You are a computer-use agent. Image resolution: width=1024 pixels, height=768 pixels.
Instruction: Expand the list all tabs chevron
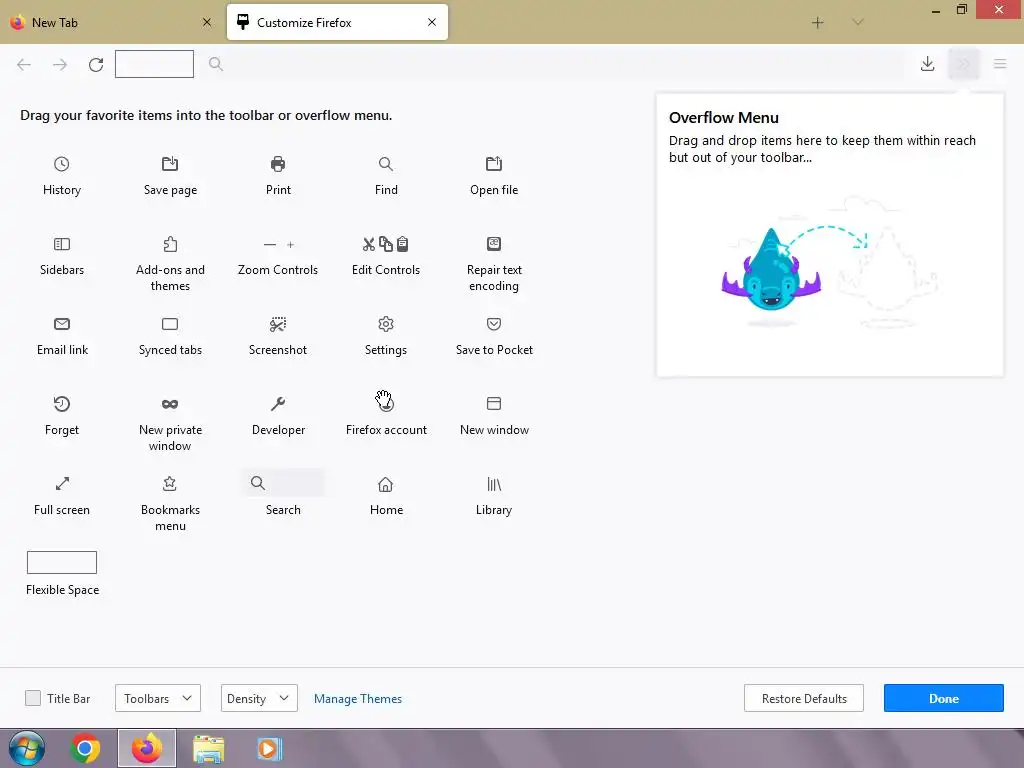pyautogui.click(x=858, y=23)
